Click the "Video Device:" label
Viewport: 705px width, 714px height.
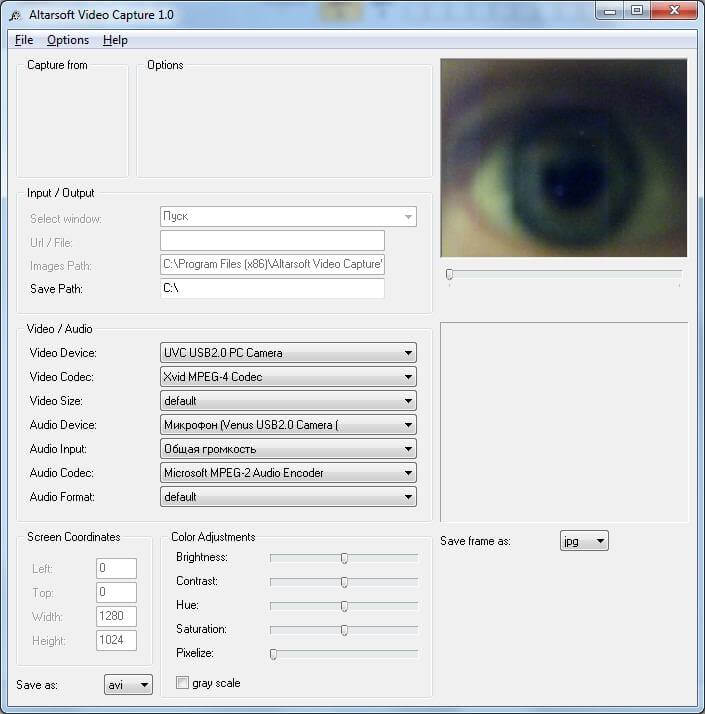(x=63, y=353)
